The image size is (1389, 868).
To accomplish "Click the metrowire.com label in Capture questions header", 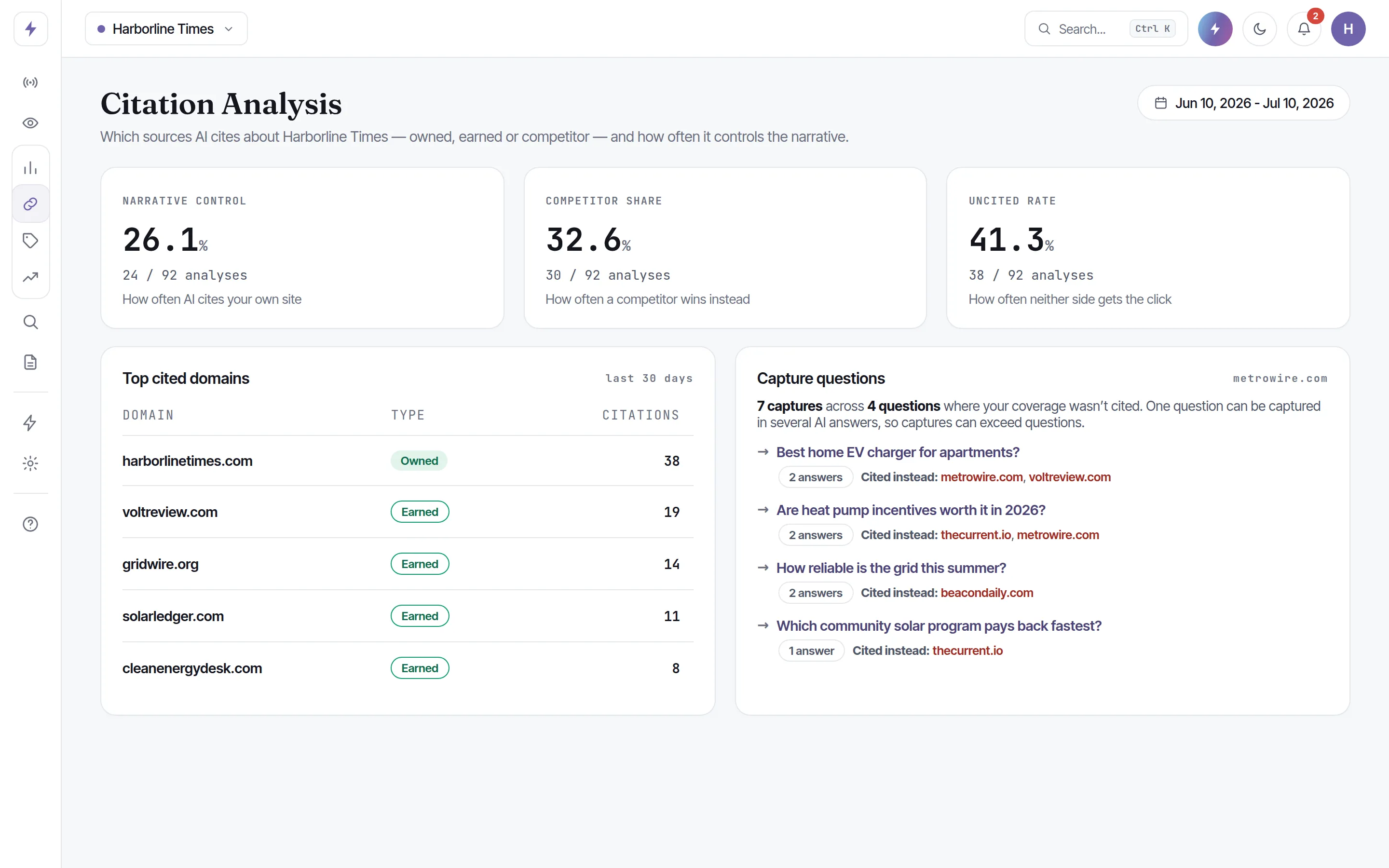I will (1280, 379).
